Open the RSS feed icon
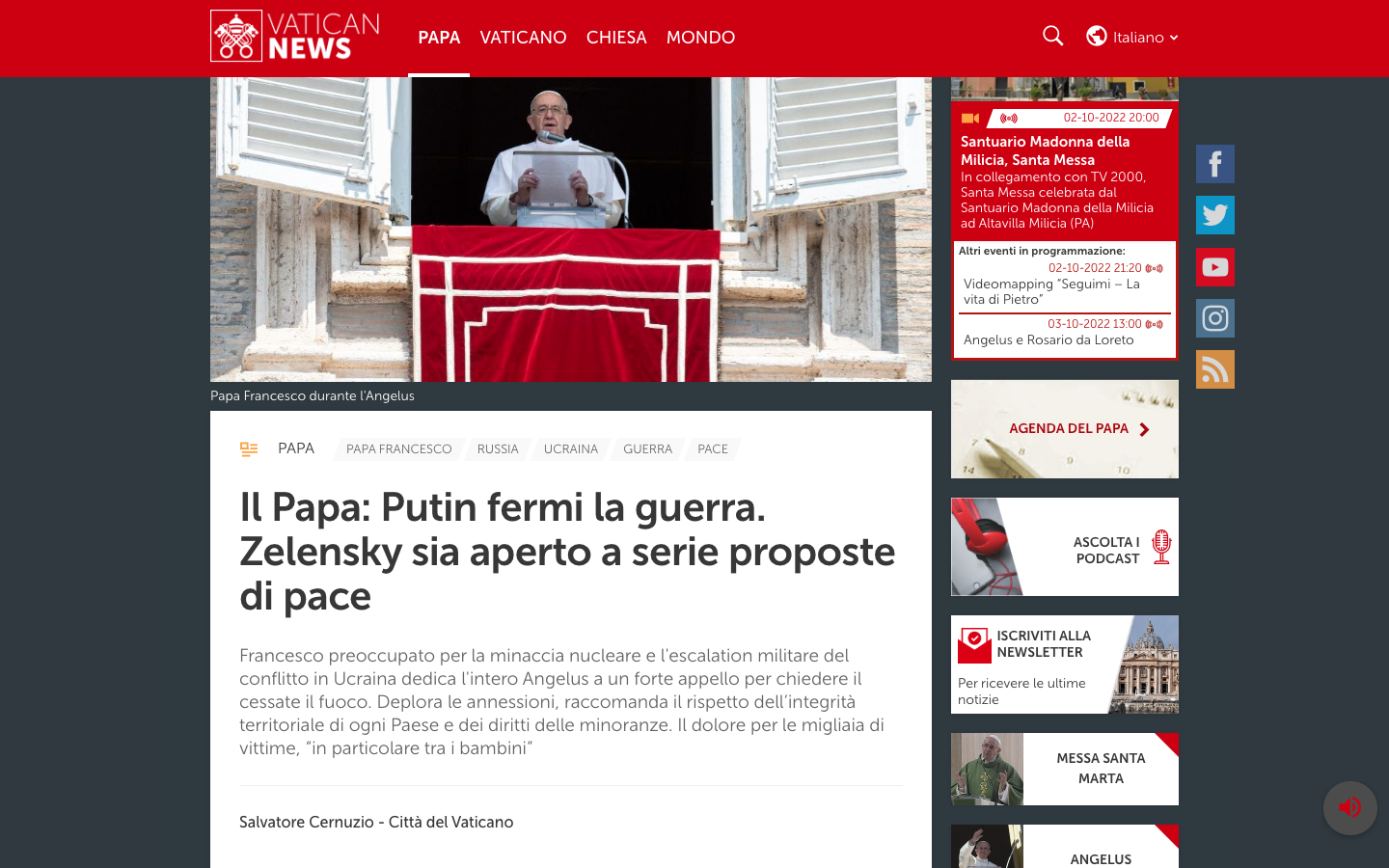1389x868 pixels. pos(1214,369)
